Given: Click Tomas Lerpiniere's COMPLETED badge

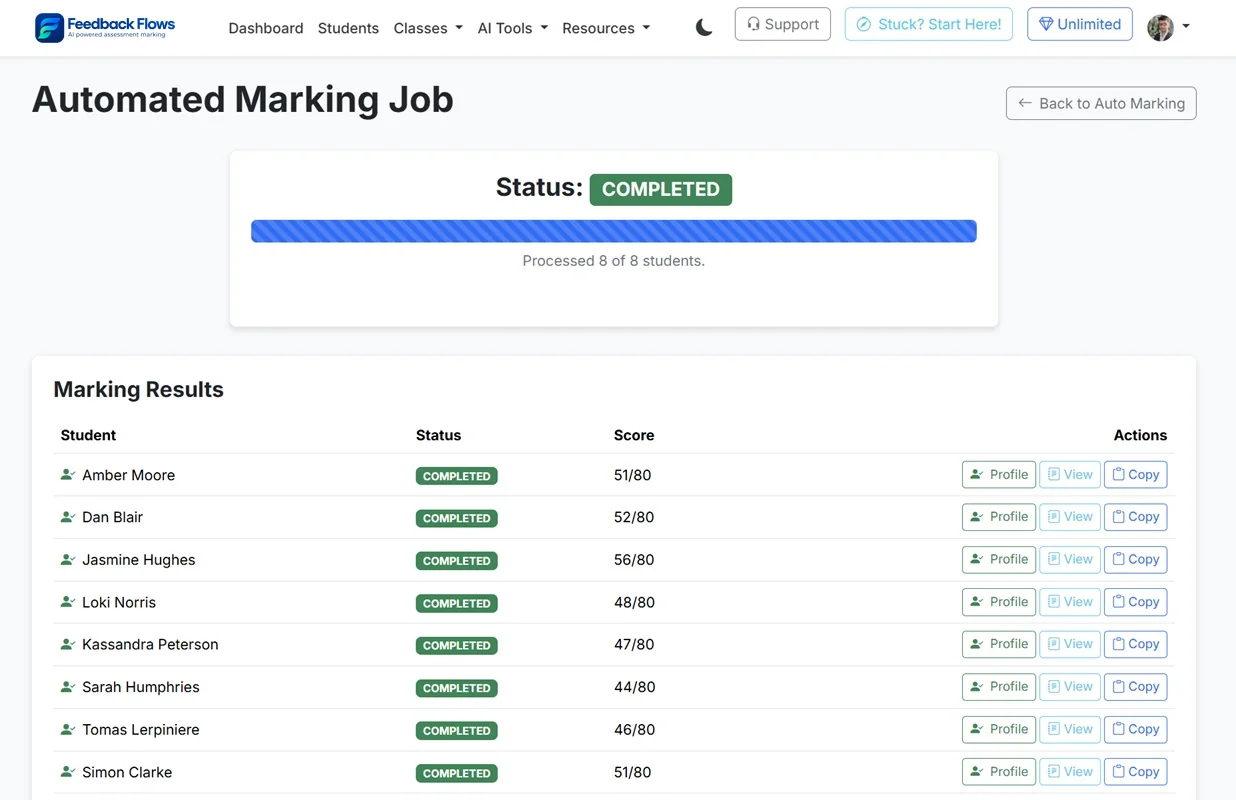Looking at the screenshot, I should pos(457,730).
